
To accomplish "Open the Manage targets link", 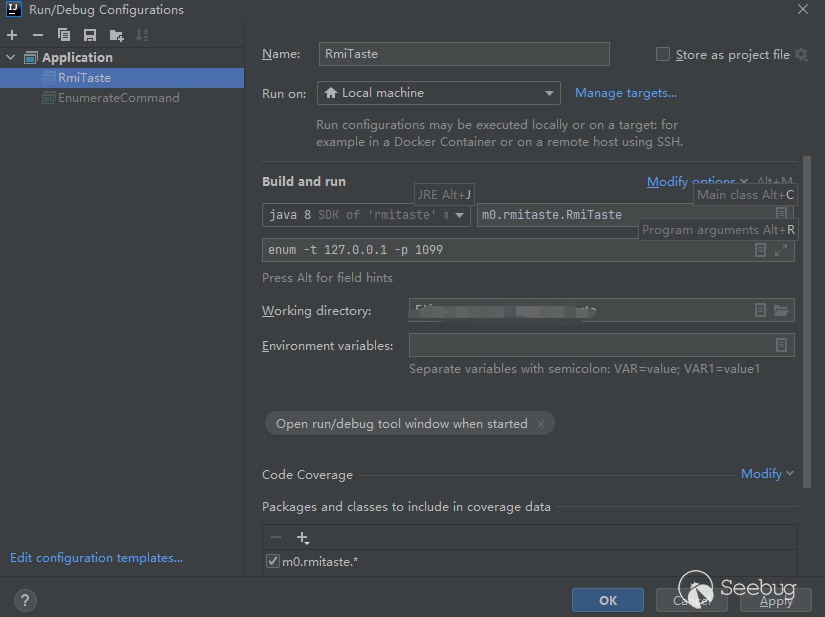I will 625,93.
